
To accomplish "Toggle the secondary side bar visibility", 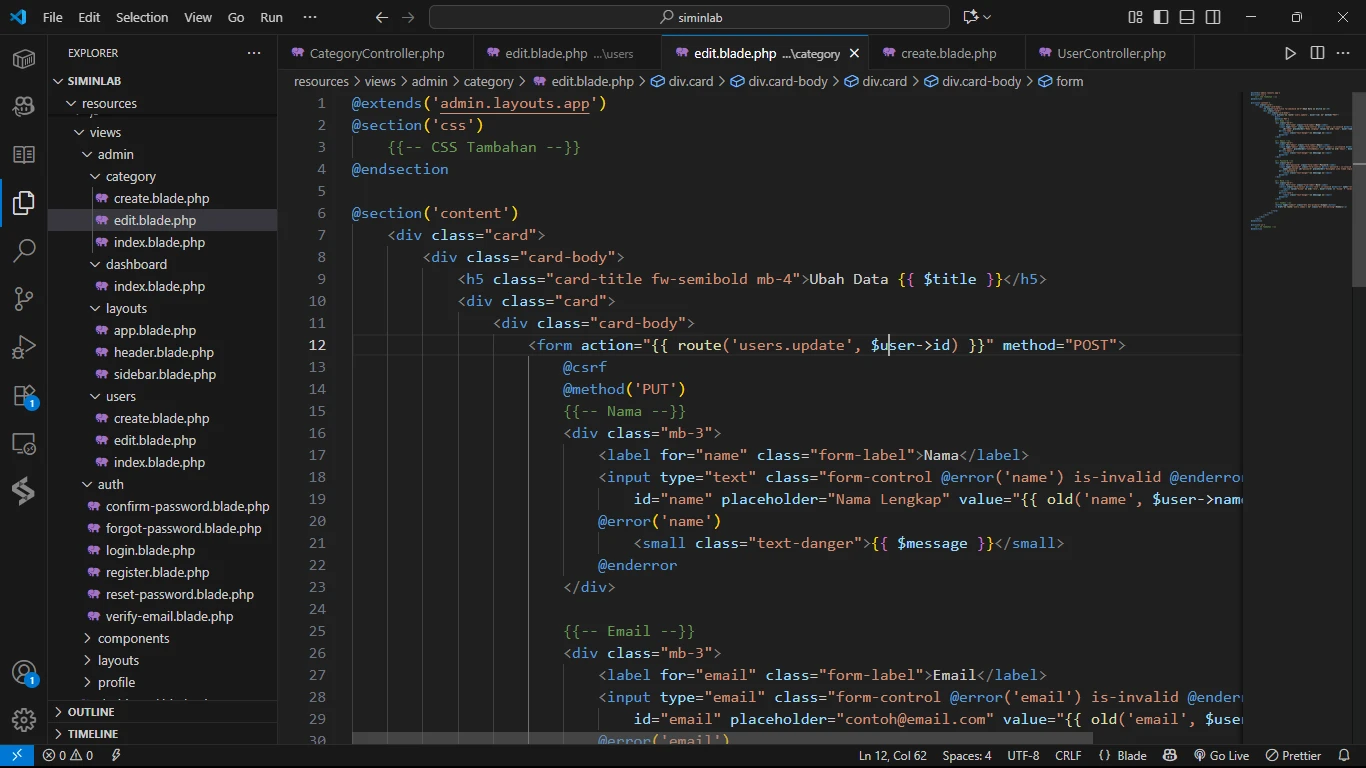I will (1213, 17).
